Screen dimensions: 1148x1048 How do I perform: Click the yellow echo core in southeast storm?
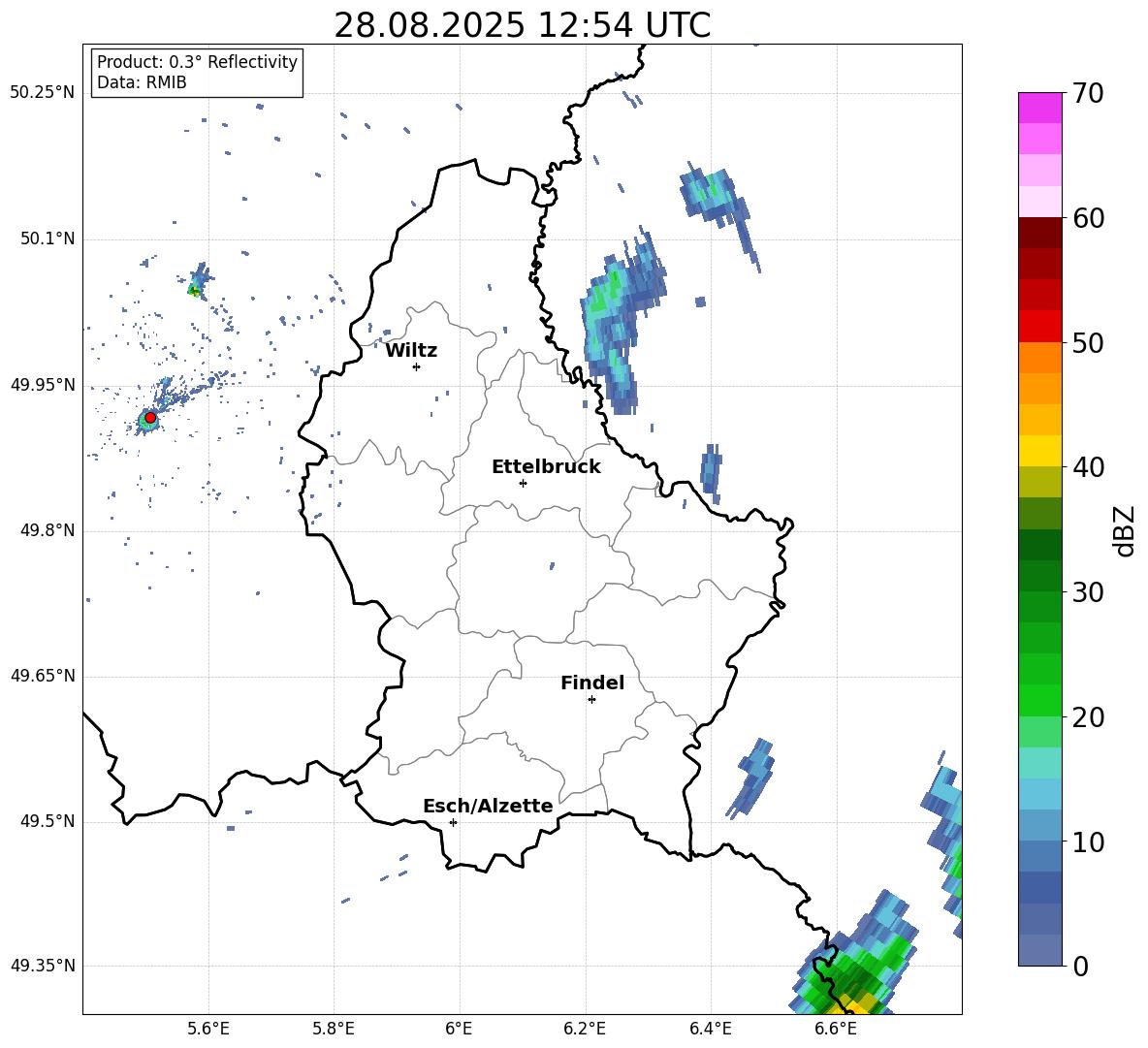[853, 1004]
